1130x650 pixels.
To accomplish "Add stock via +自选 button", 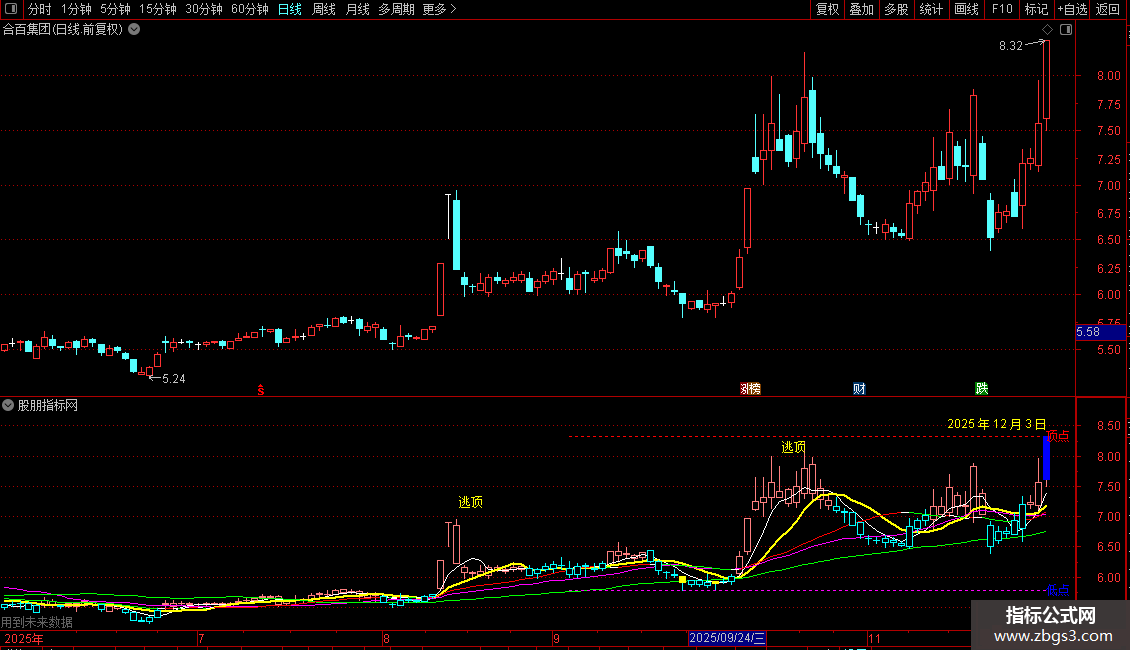I will click(1072, 9).
